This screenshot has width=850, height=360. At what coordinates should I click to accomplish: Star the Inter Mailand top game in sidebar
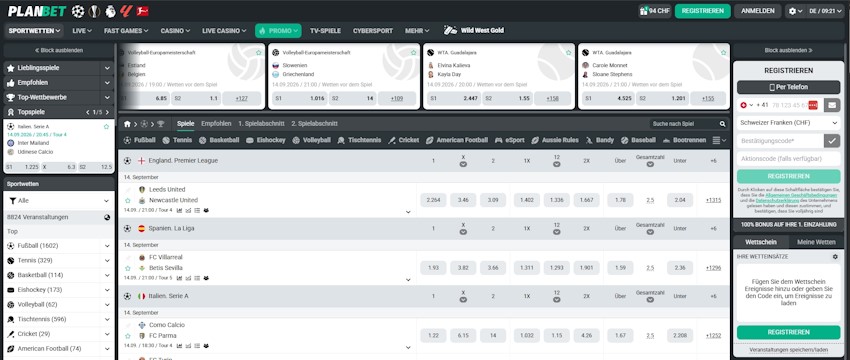tap(106, 126)
